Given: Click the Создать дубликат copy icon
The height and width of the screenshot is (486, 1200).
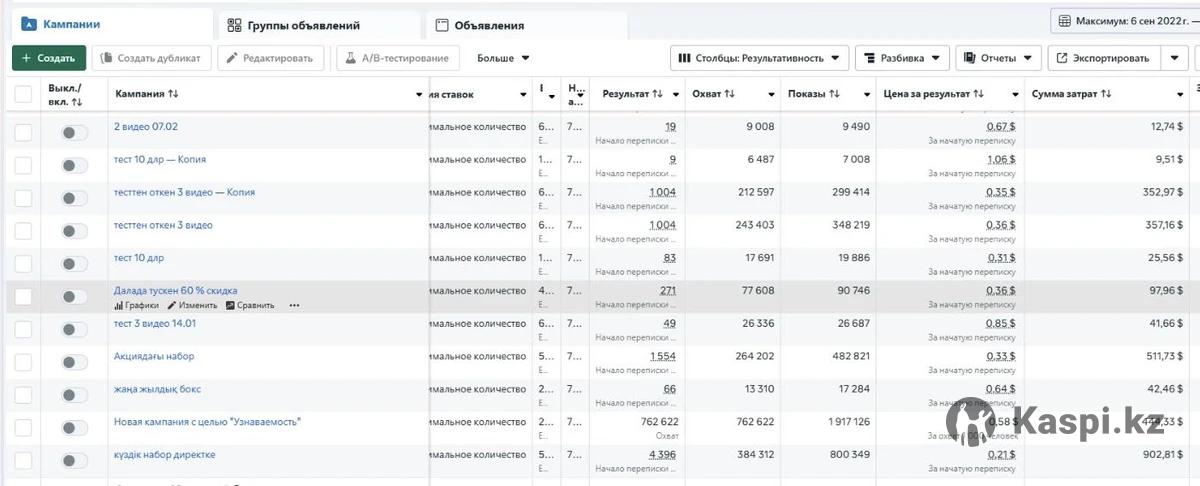Looking at the screenshot, I should coord(106,58).
